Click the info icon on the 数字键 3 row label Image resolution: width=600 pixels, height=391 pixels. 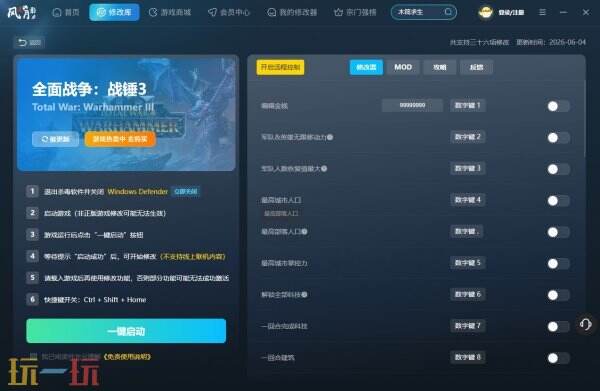click(x=324, y=168)
